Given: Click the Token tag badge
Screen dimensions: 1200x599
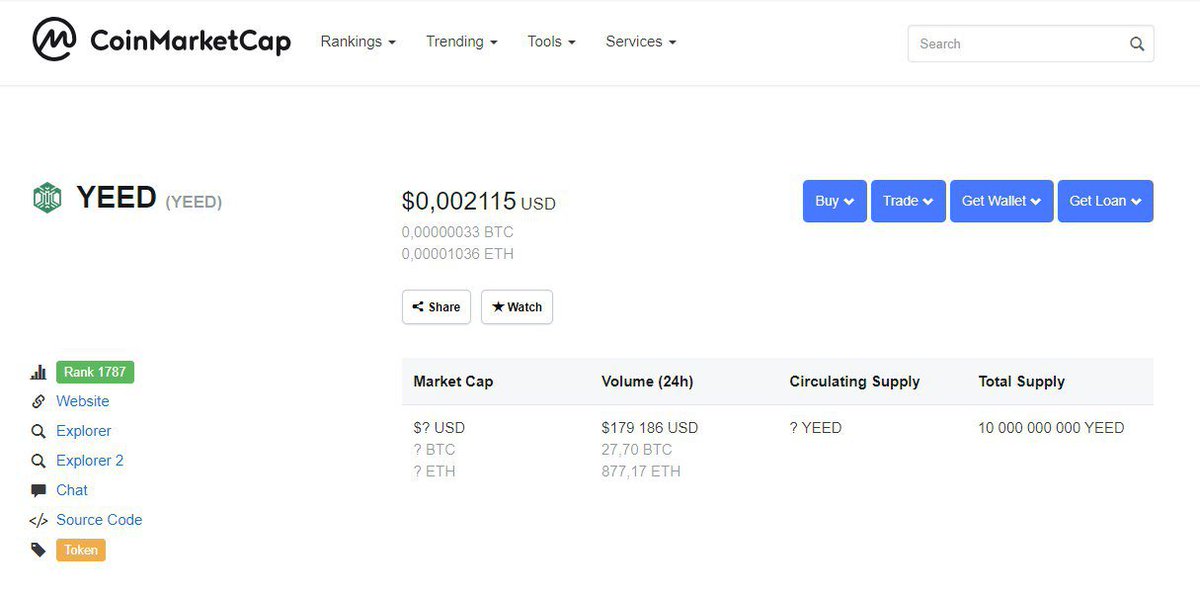Looking at the screenshot, I should coord(81,550).
